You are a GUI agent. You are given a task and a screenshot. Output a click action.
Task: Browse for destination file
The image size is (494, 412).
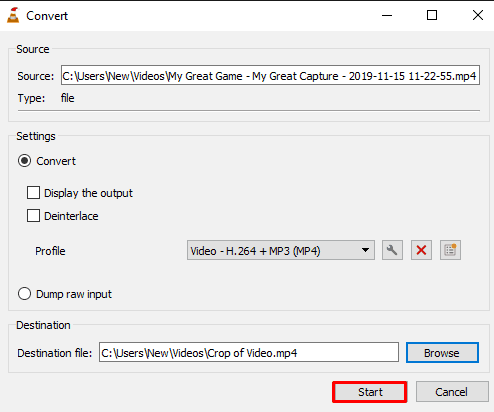(x=442, y=353)
